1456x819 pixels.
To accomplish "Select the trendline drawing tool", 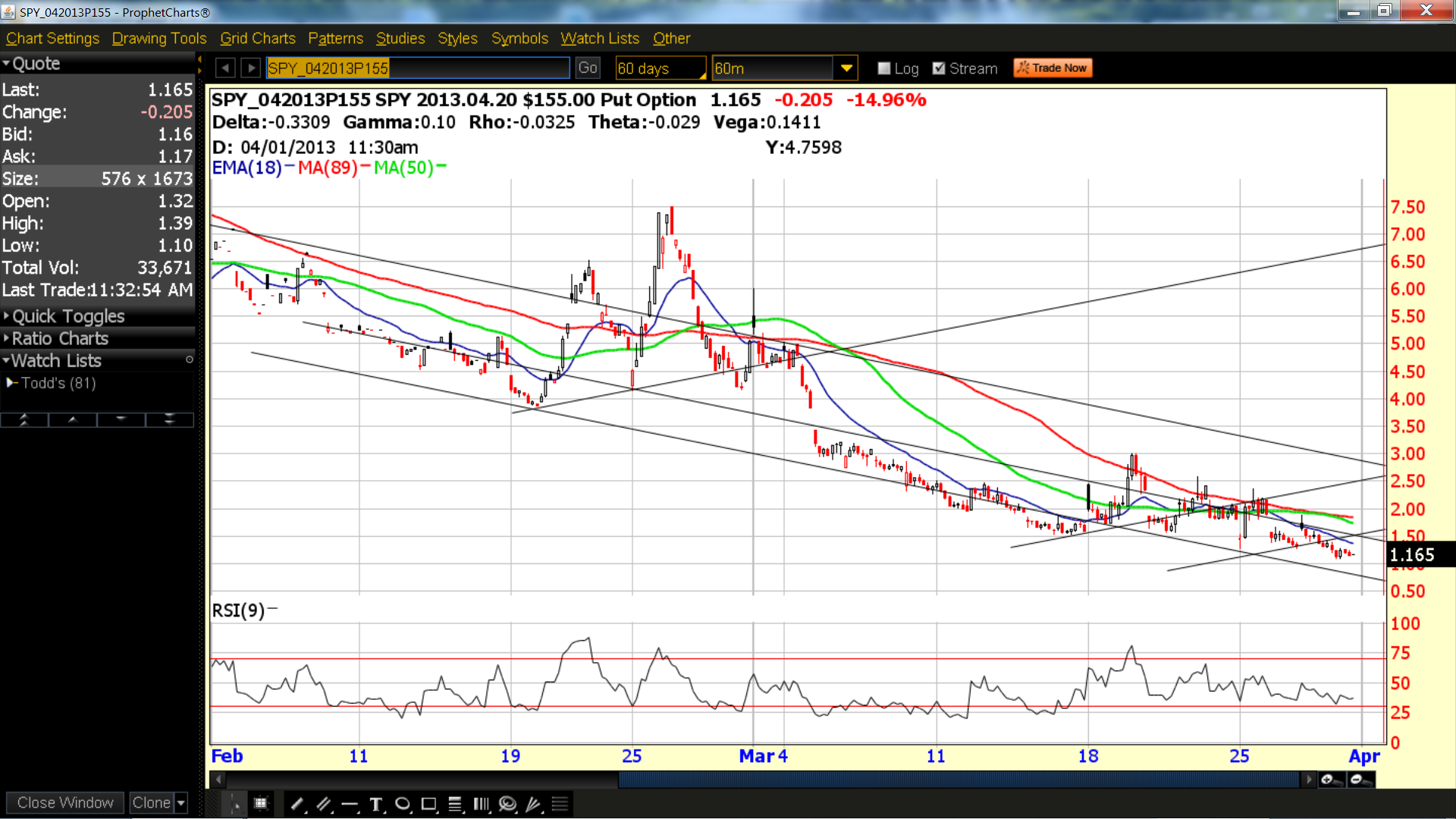I will coord(297,804).
